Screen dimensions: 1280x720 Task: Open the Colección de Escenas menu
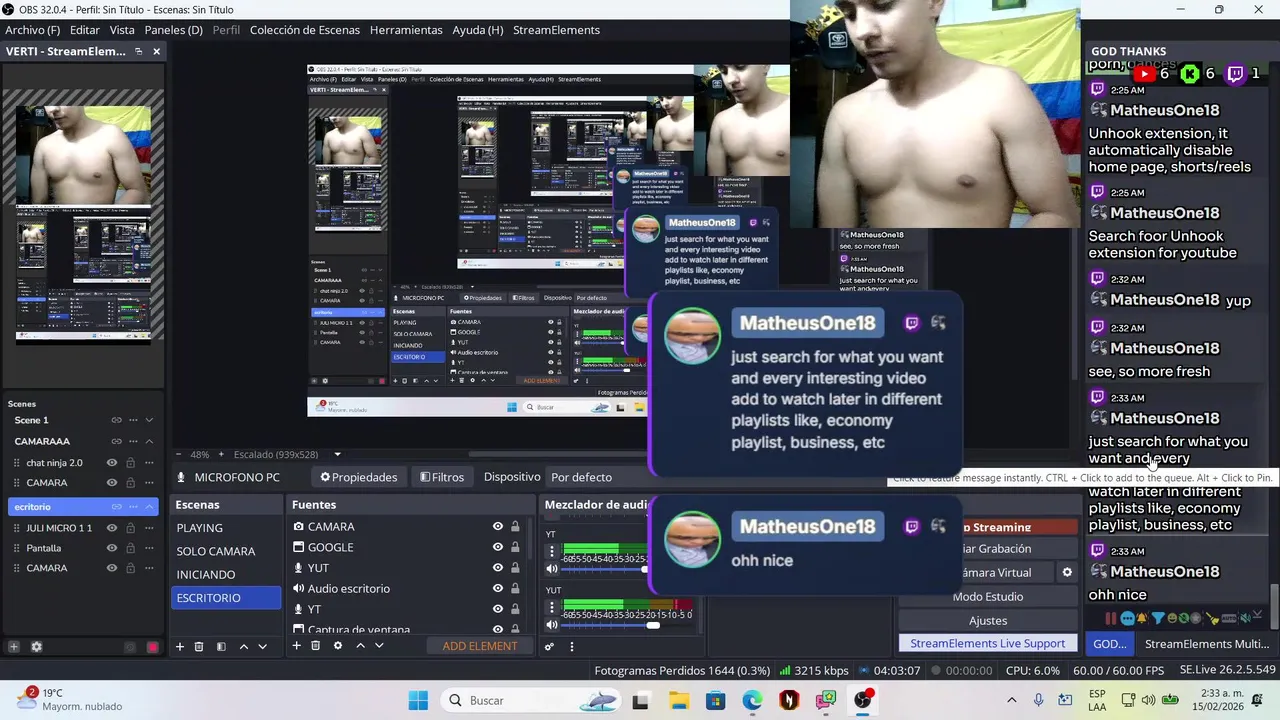point(305,30)
